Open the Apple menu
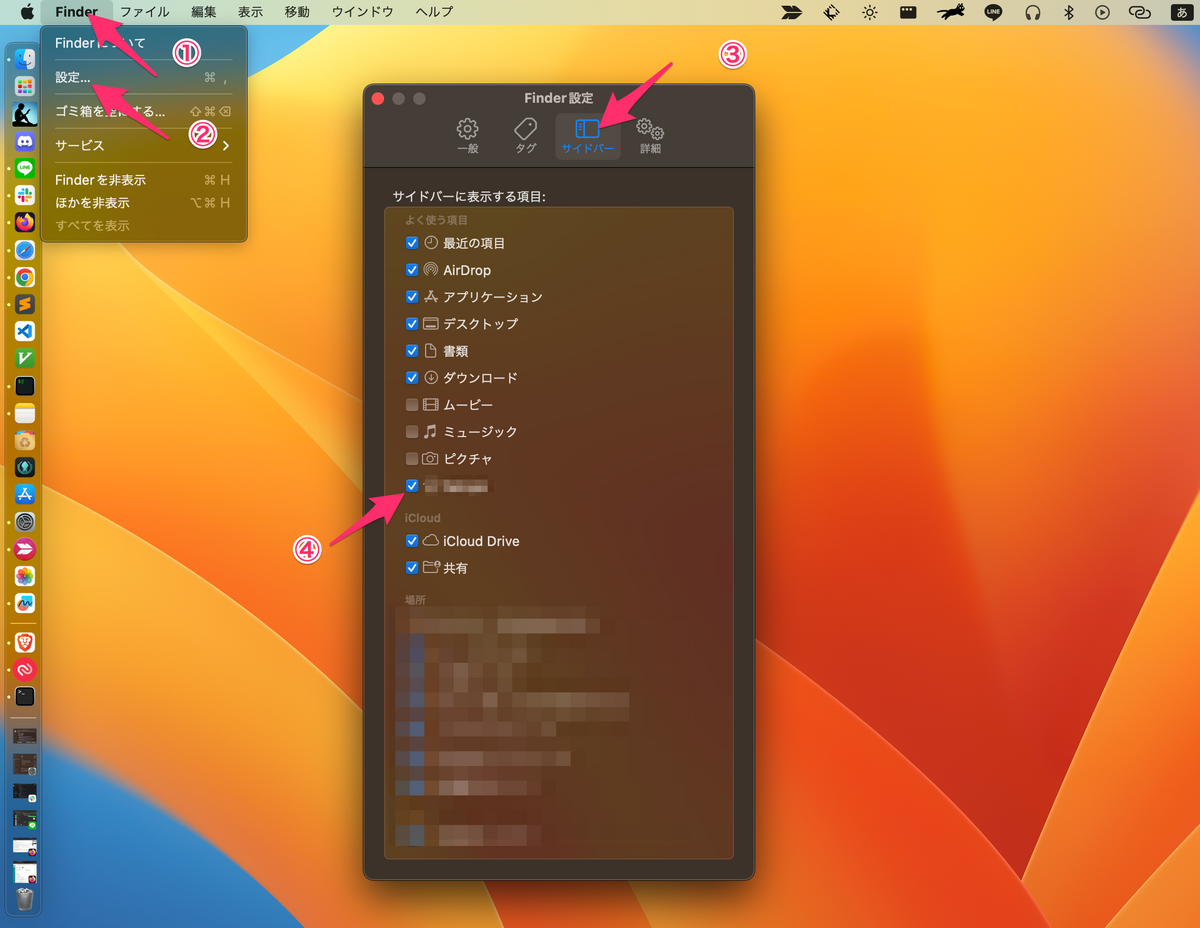 pyautogui.click(x=25, y=12)
